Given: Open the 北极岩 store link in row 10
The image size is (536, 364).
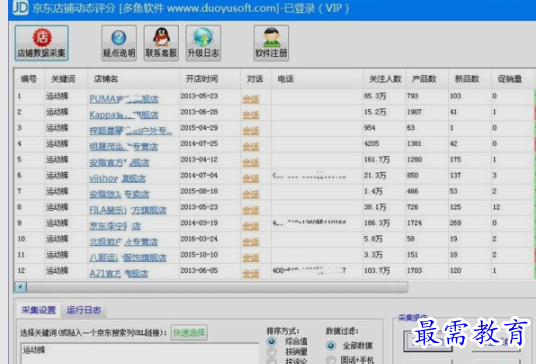Looking at the screenshot, I should (x=123, y=242).
